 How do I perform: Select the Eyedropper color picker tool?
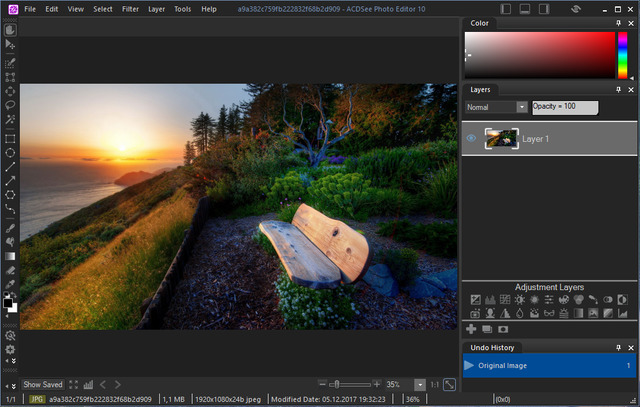coord(10,284)
